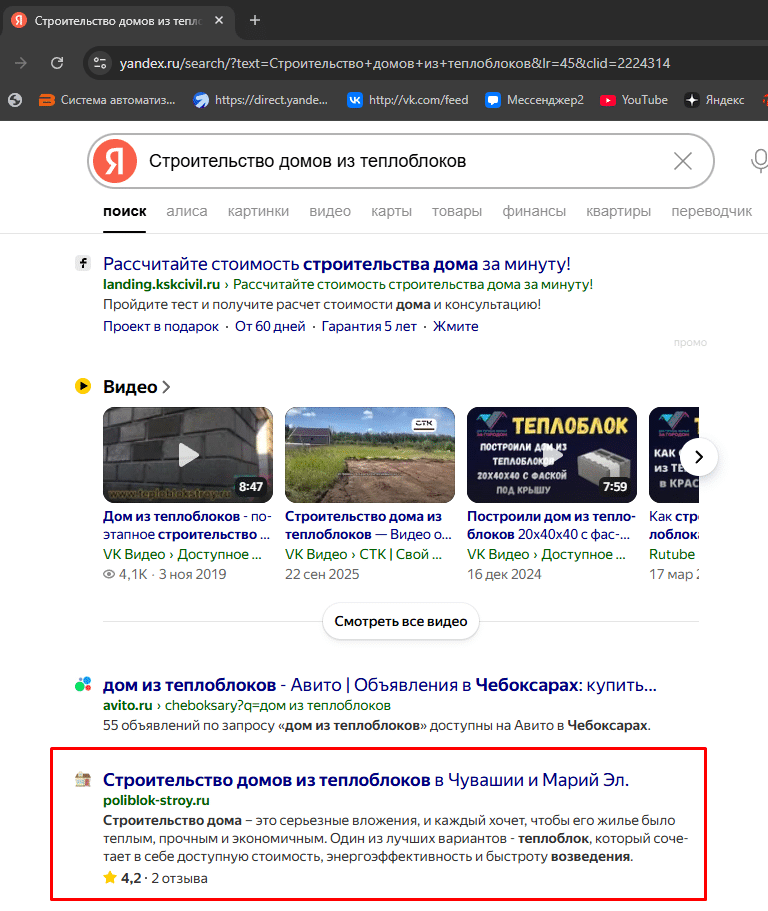Reload the page with refresh icon
This screenshot has width=768, height=911.
coord(57,63)
